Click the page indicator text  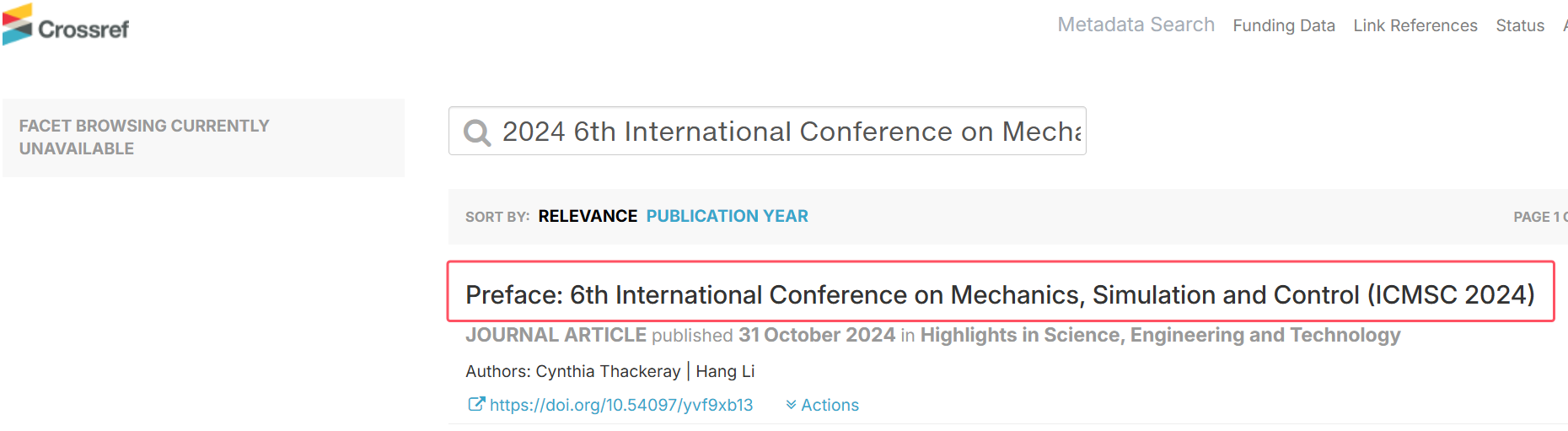point(1540,218)
